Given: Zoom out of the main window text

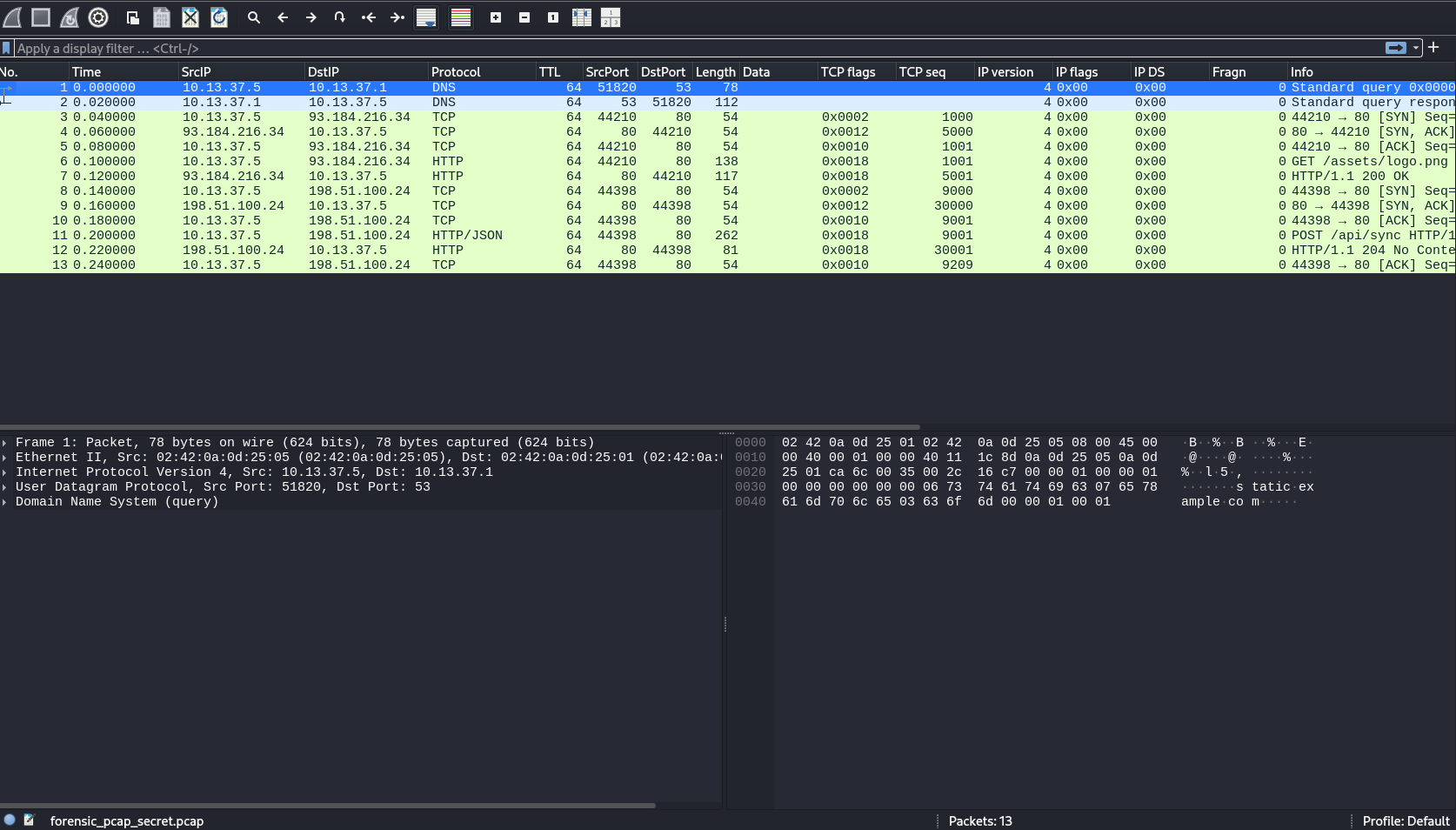Looking at the screenshot, I should tap(524, 17).
